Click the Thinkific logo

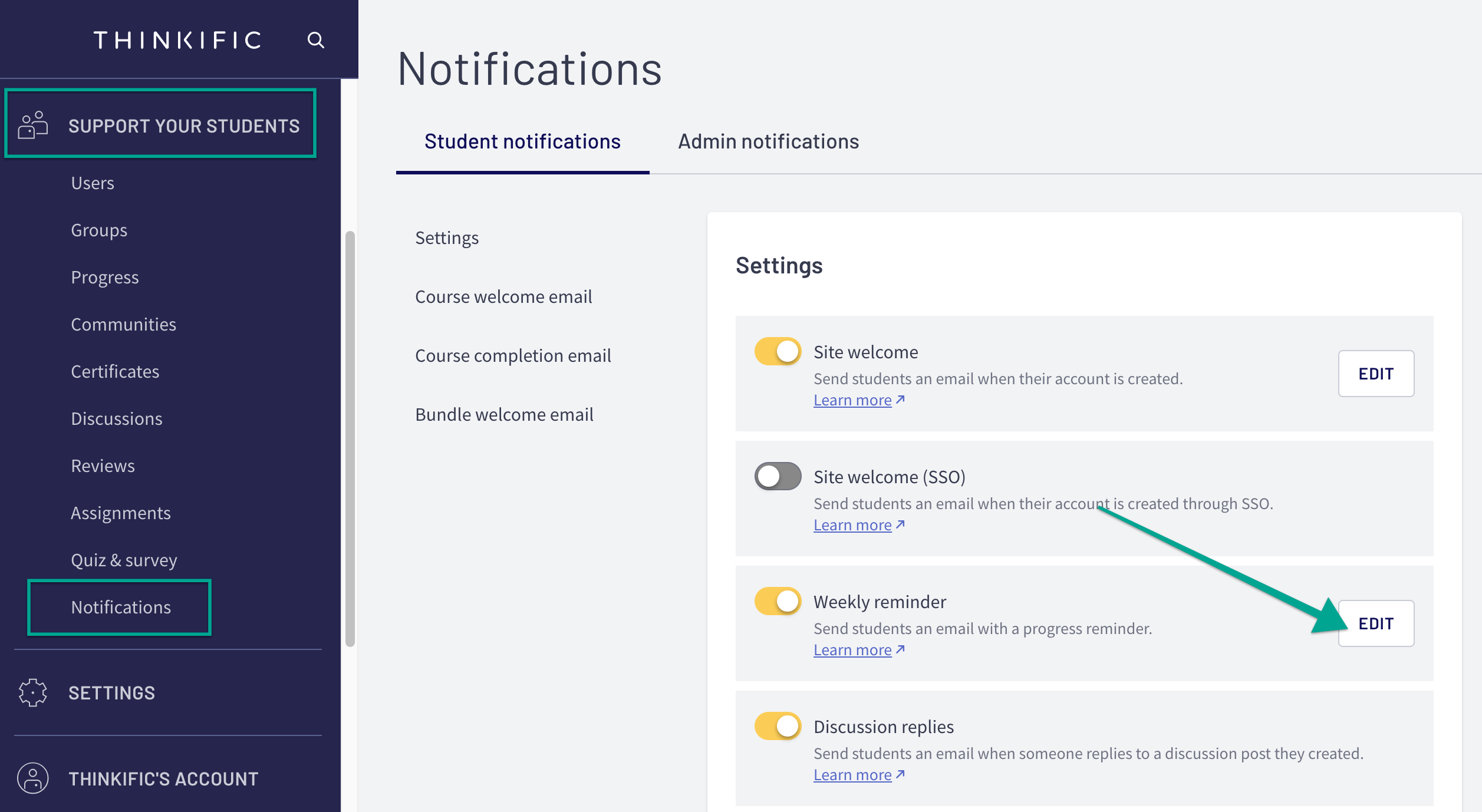tap(177, 40)
